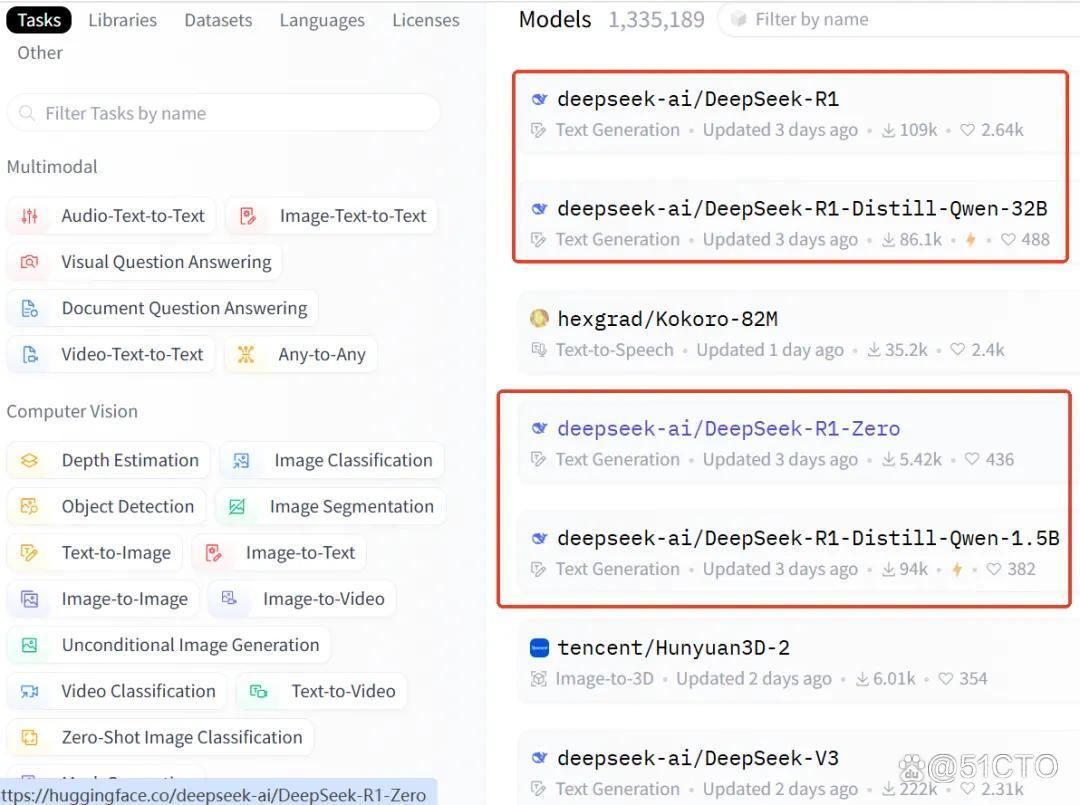1080x805 pixels.
Task: Open the deepseek-ai/DeepSeek-R1-Zero model link
Action: [x=729, y=428]
